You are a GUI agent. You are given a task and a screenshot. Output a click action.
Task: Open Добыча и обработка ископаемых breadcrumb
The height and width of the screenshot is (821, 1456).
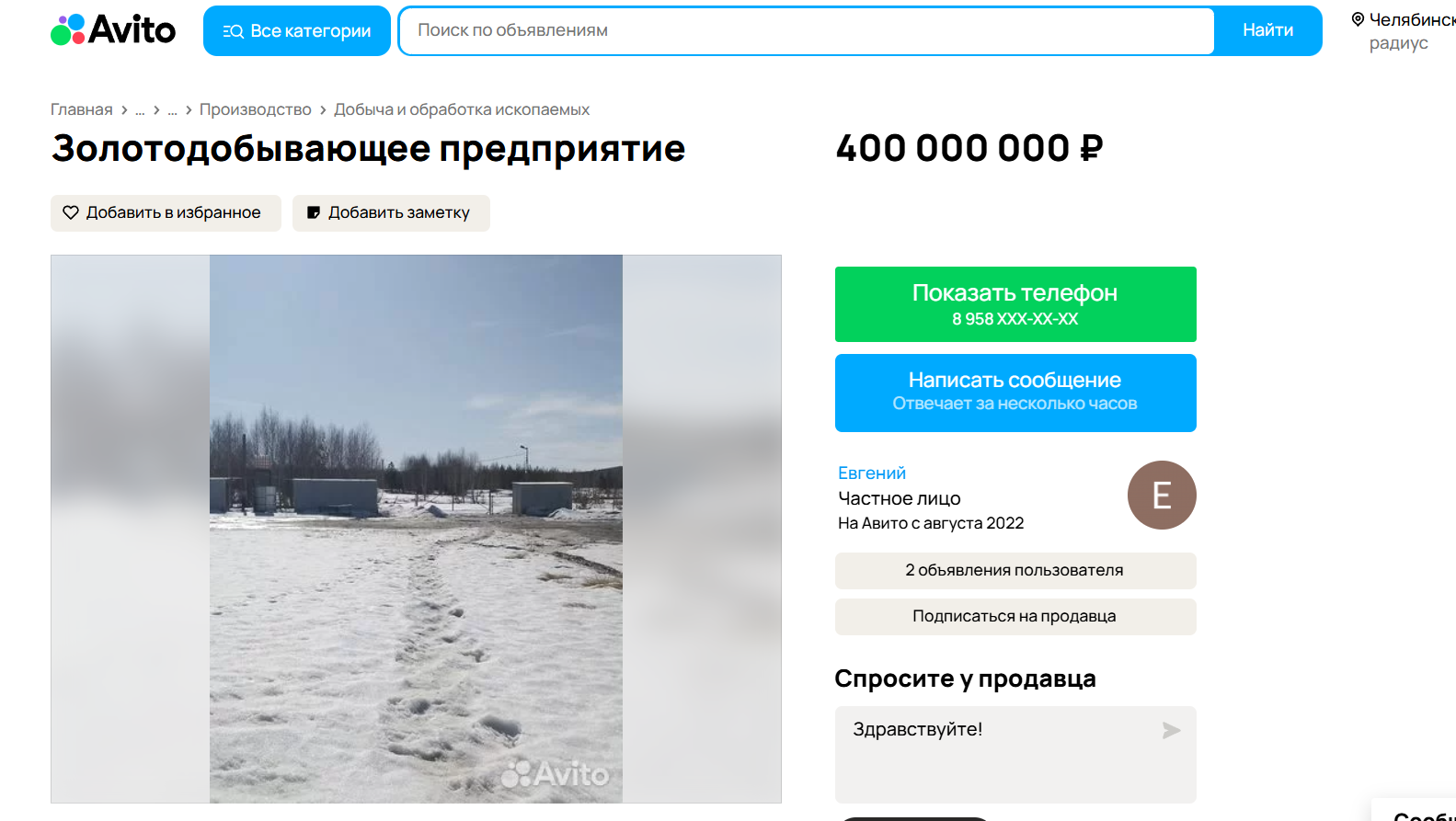click(462, 109)
